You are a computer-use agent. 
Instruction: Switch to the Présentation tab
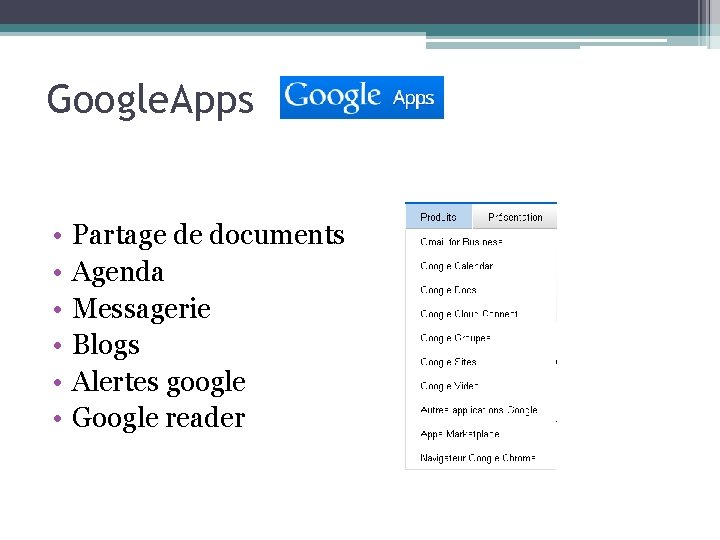[x=515, y=217]
